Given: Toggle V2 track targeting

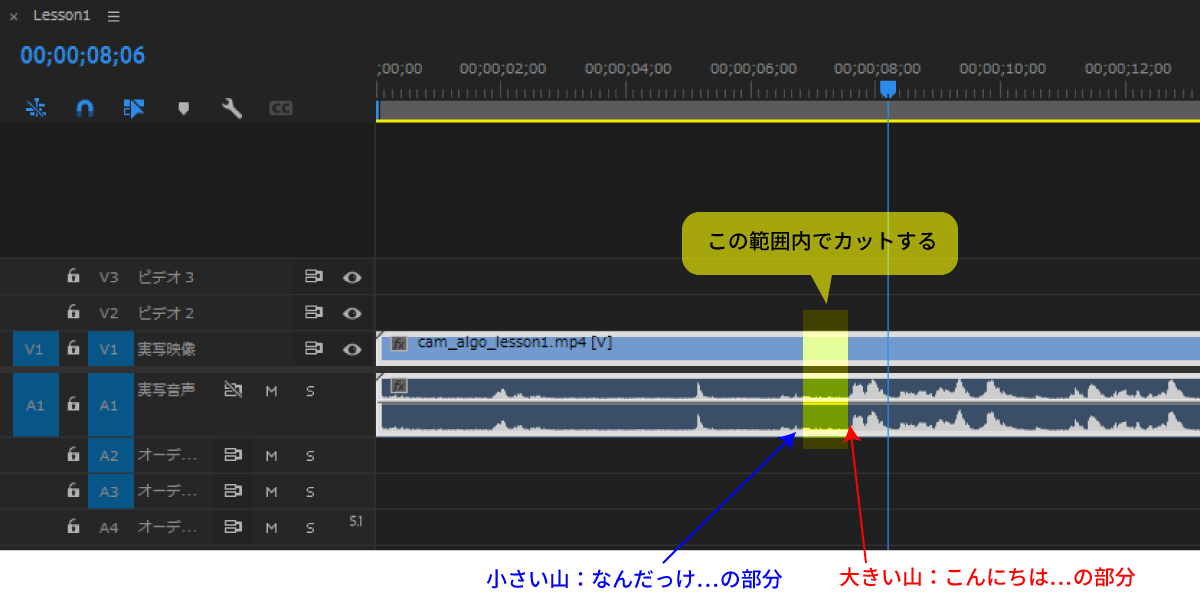Looking at the screenshot, I should tap(109, 313).
